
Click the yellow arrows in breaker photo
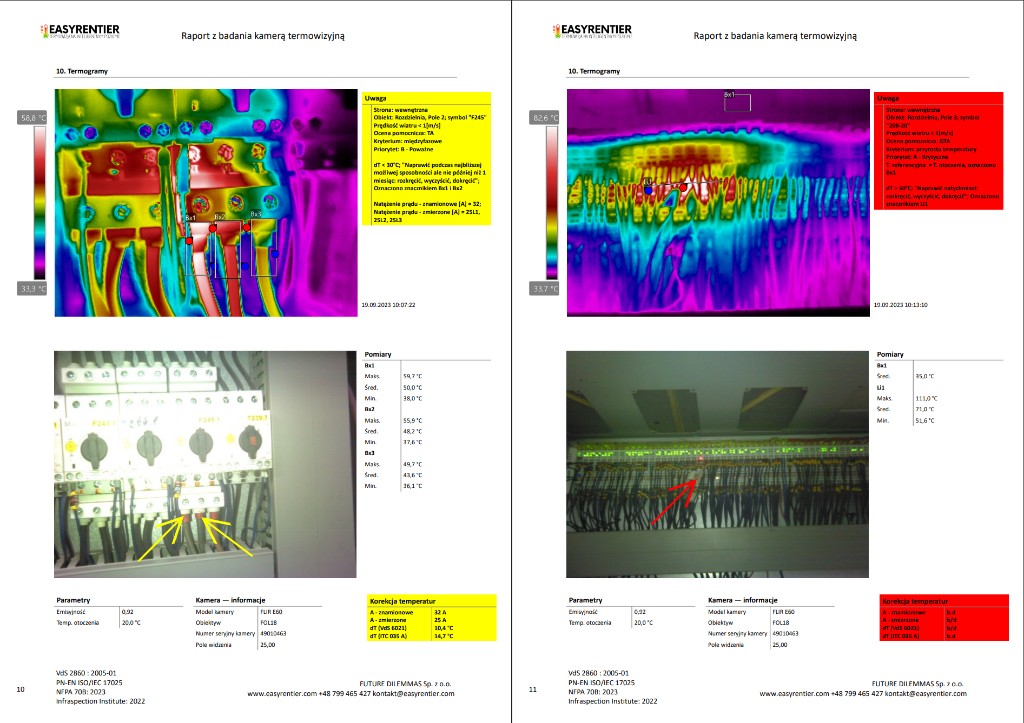pos(195,538)
